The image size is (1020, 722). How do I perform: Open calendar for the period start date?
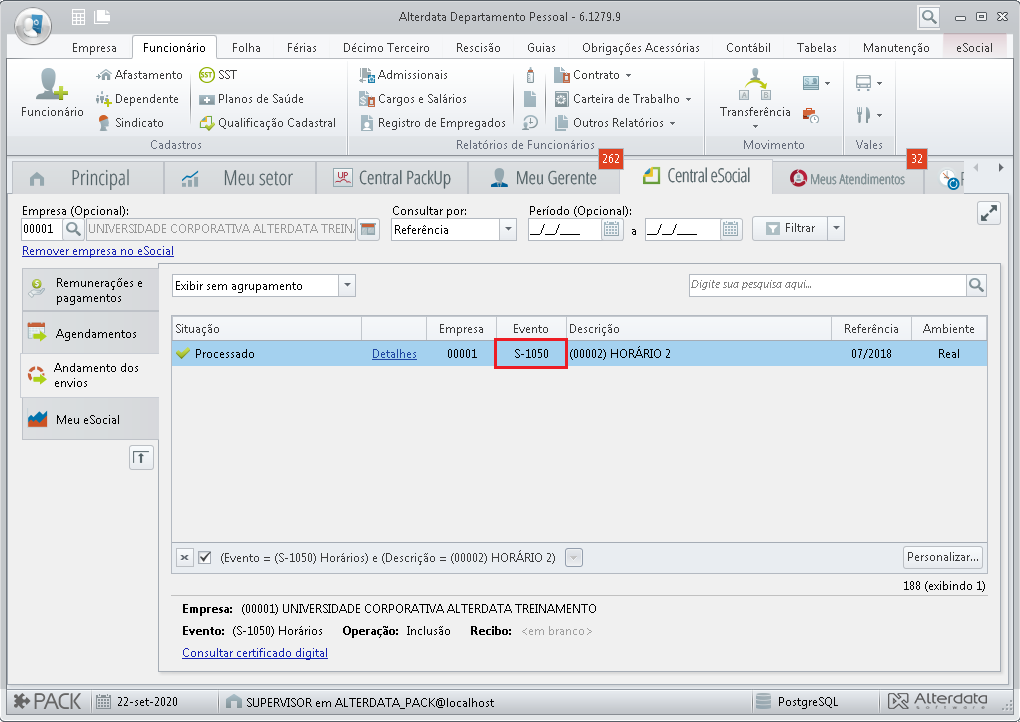click(611, 229)
